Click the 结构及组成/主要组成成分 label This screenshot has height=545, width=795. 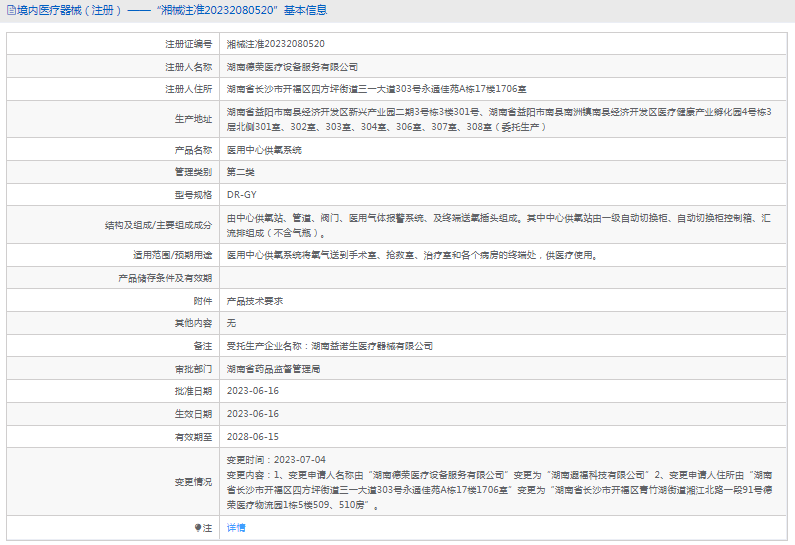click(x=158, y=225)
